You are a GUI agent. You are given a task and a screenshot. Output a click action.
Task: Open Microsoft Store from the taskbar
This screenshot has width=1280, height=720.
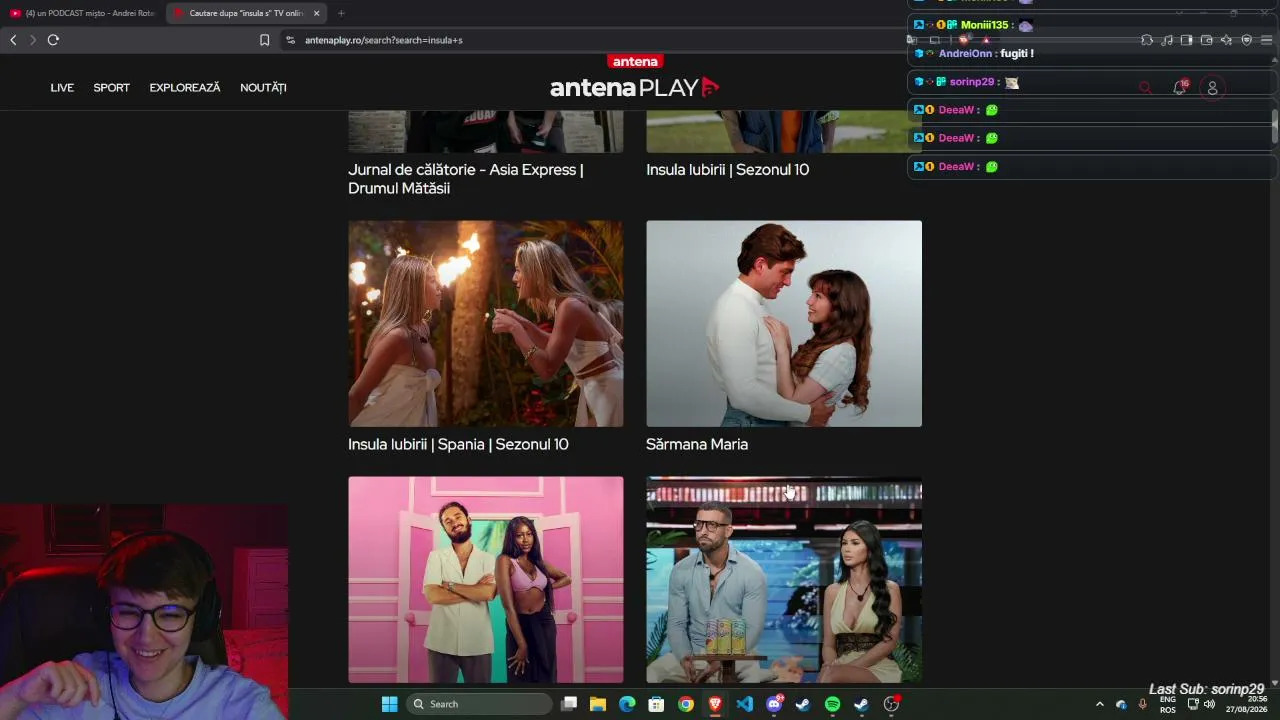(656, 704)
